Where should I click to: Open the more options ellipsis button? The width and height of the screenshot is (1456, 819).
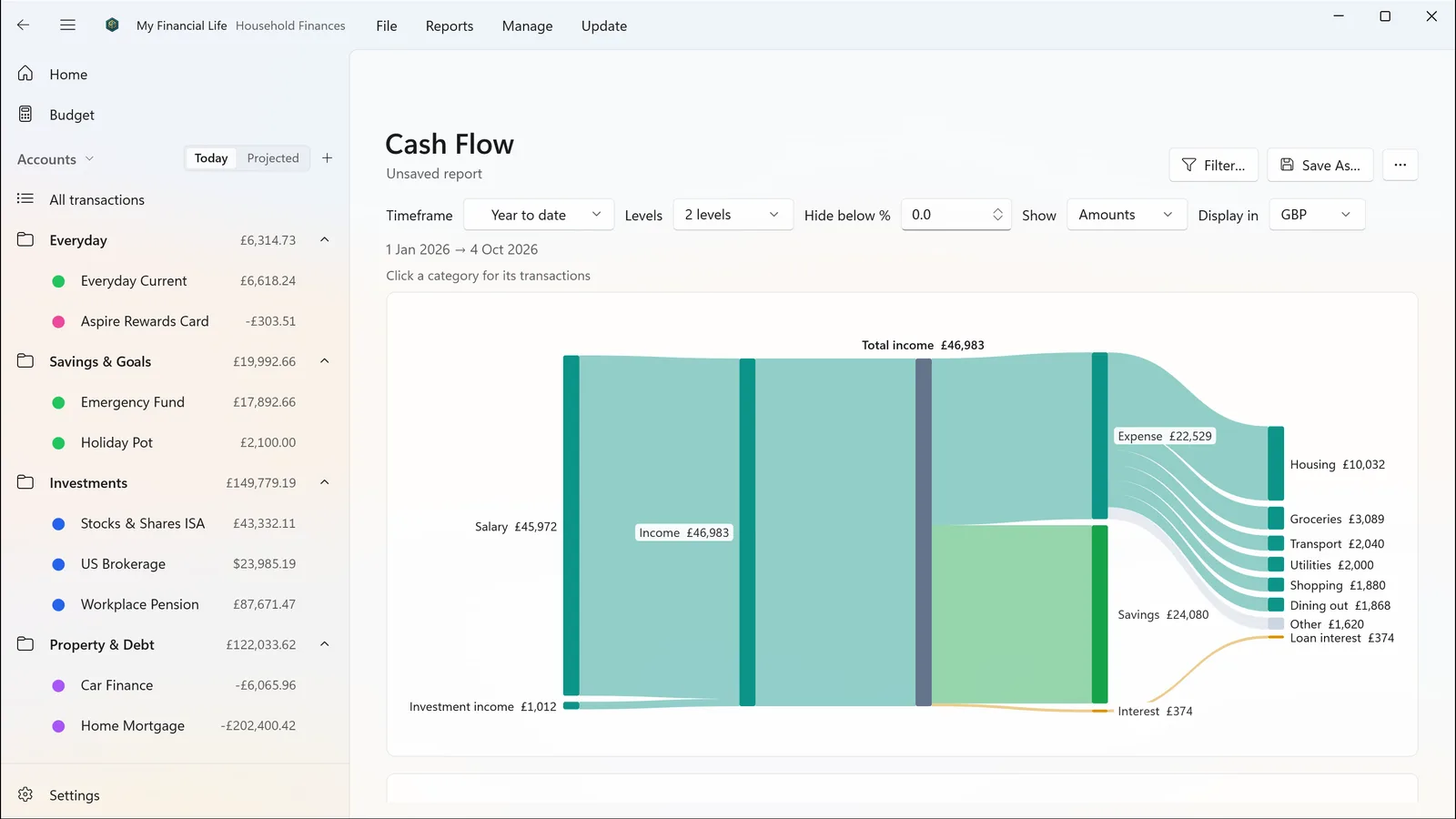pyautogui.click(x=1400, y=165)
